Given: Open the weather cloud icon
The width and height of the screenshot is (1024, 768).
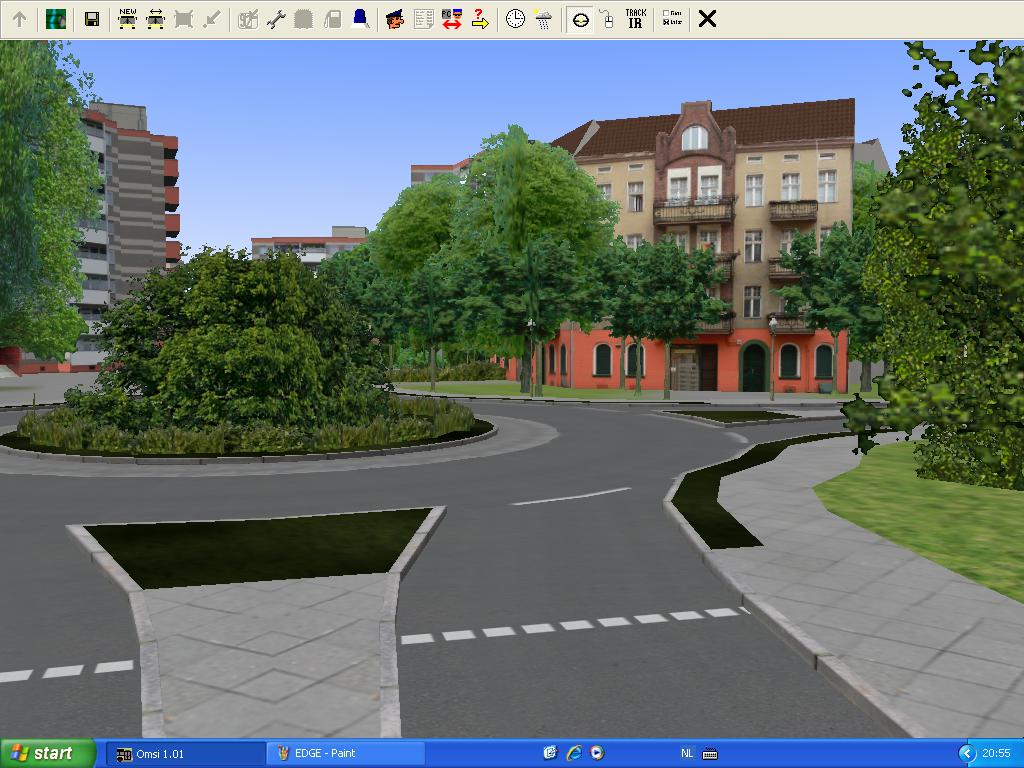Looking at the screenshot, I should pyautogui.click(x=543, y=18).
